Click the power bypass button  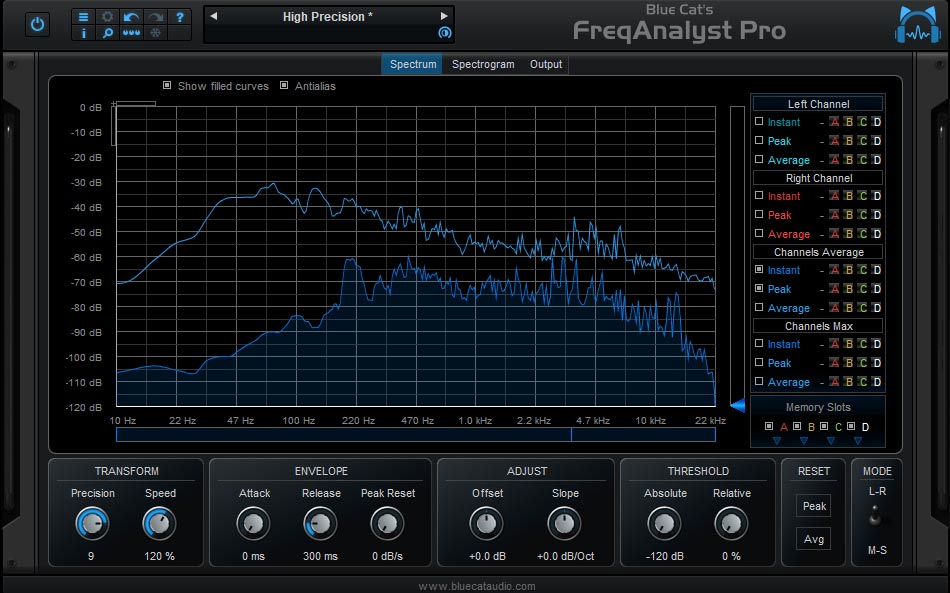(37, 24)
